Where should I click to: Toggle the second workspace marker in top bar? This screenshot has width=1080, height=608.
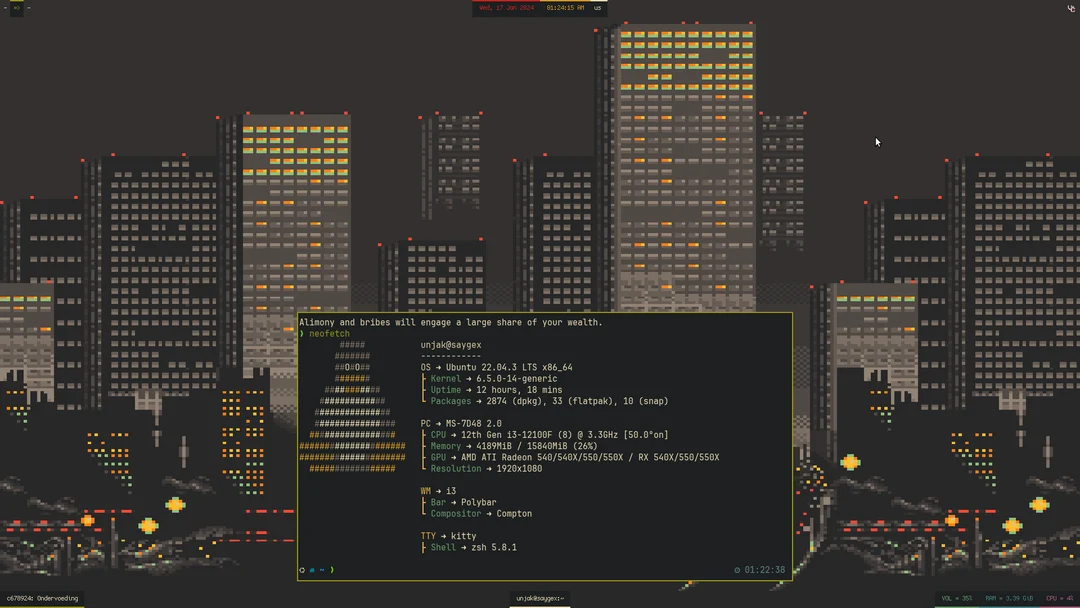point(29,7)
